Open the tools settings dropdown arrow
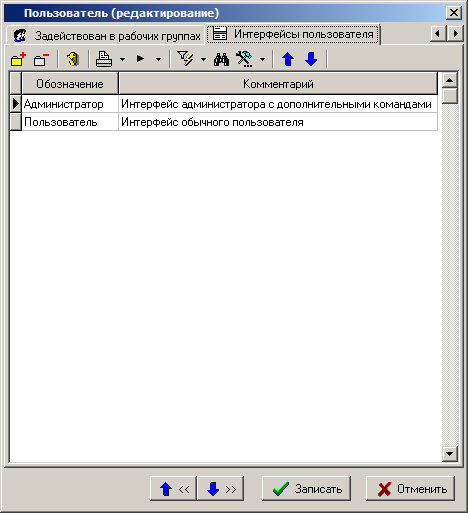 point(262,60)
